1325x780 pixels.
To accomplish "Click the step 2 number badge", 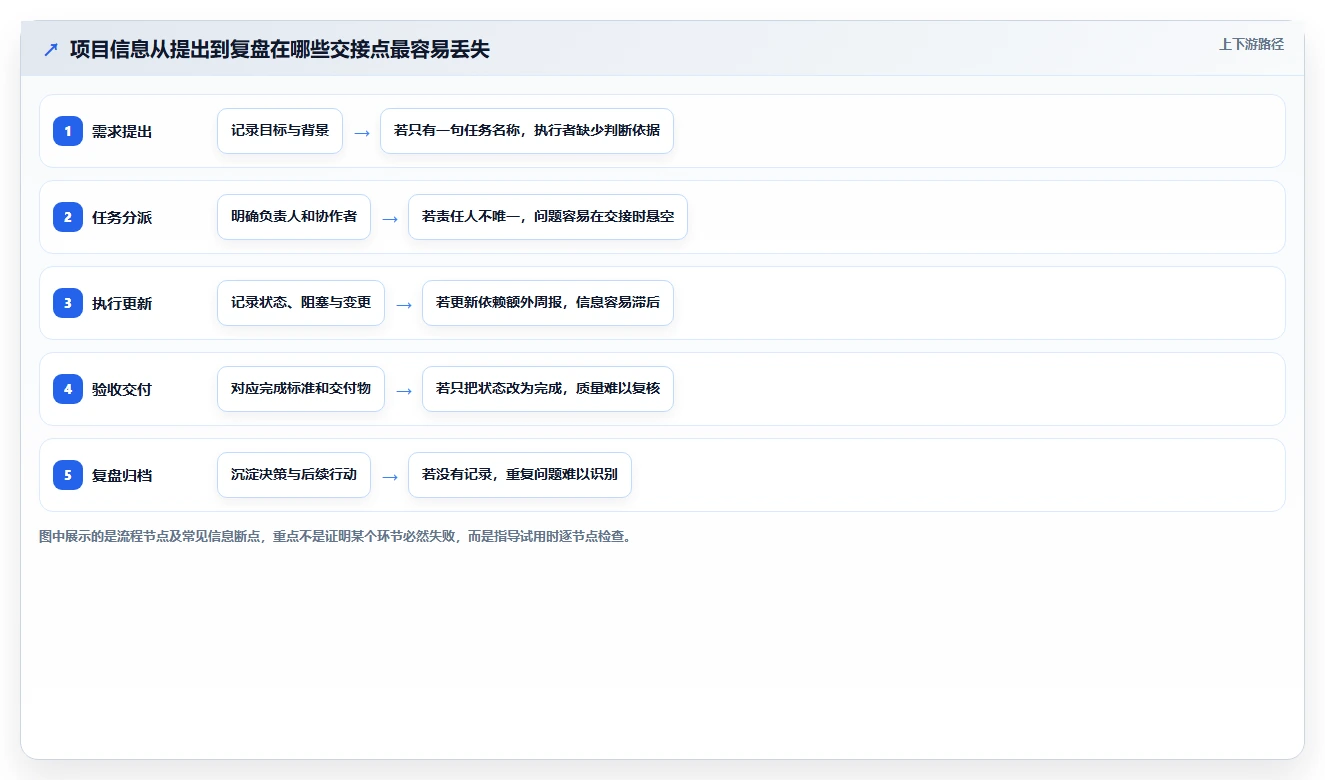I will coord(68,217).
